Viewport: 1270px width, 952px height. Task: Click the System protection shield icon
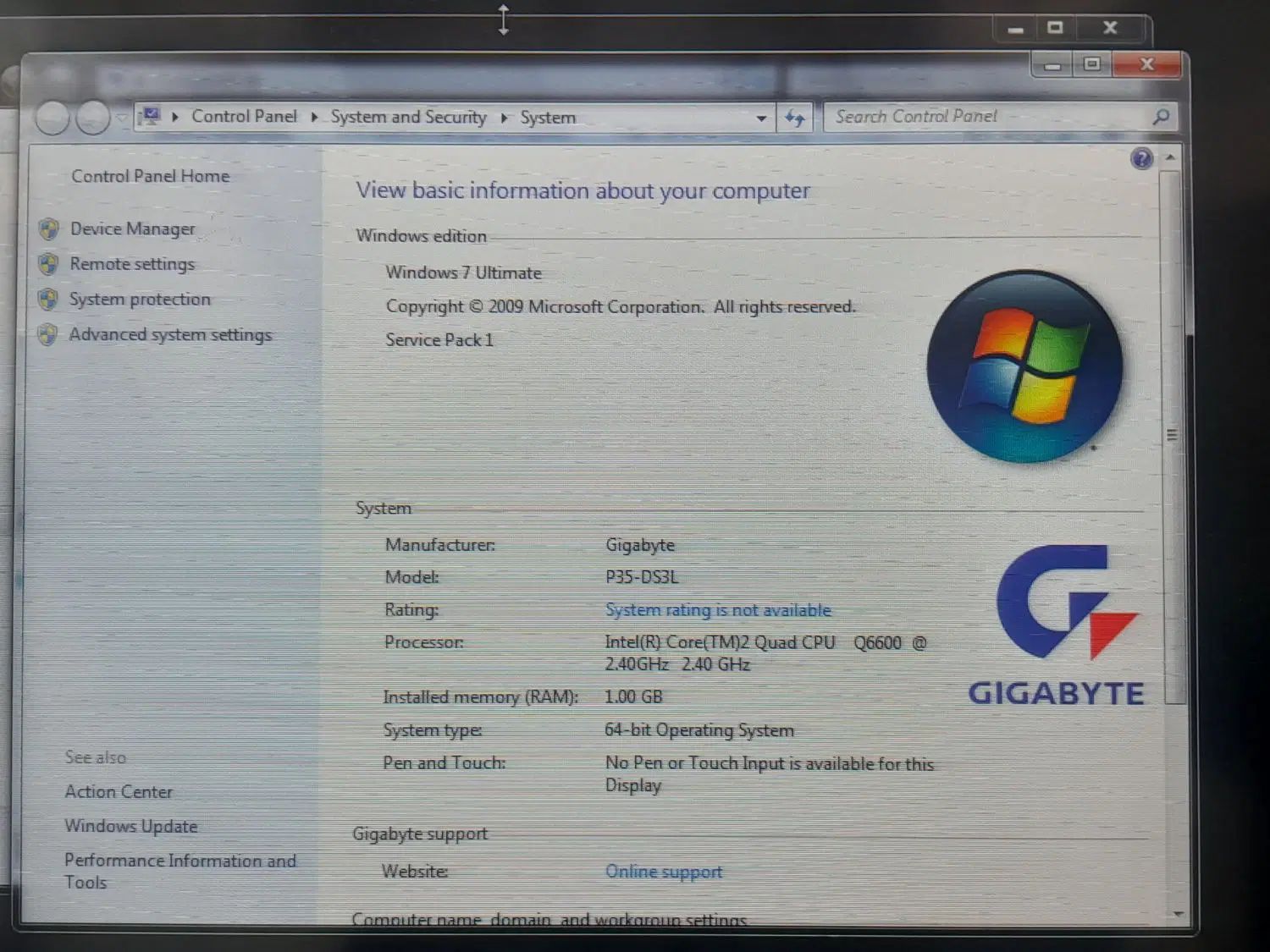coord(47,299)
